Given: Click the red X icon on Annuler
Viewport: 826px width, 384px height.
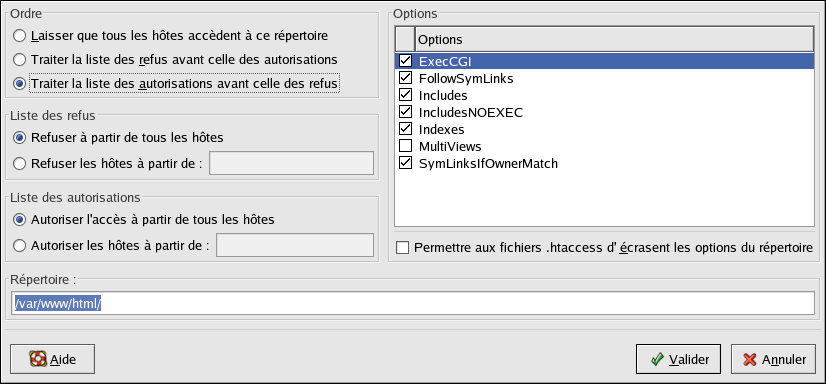Looking at the screenshot, I should point(750,359).
